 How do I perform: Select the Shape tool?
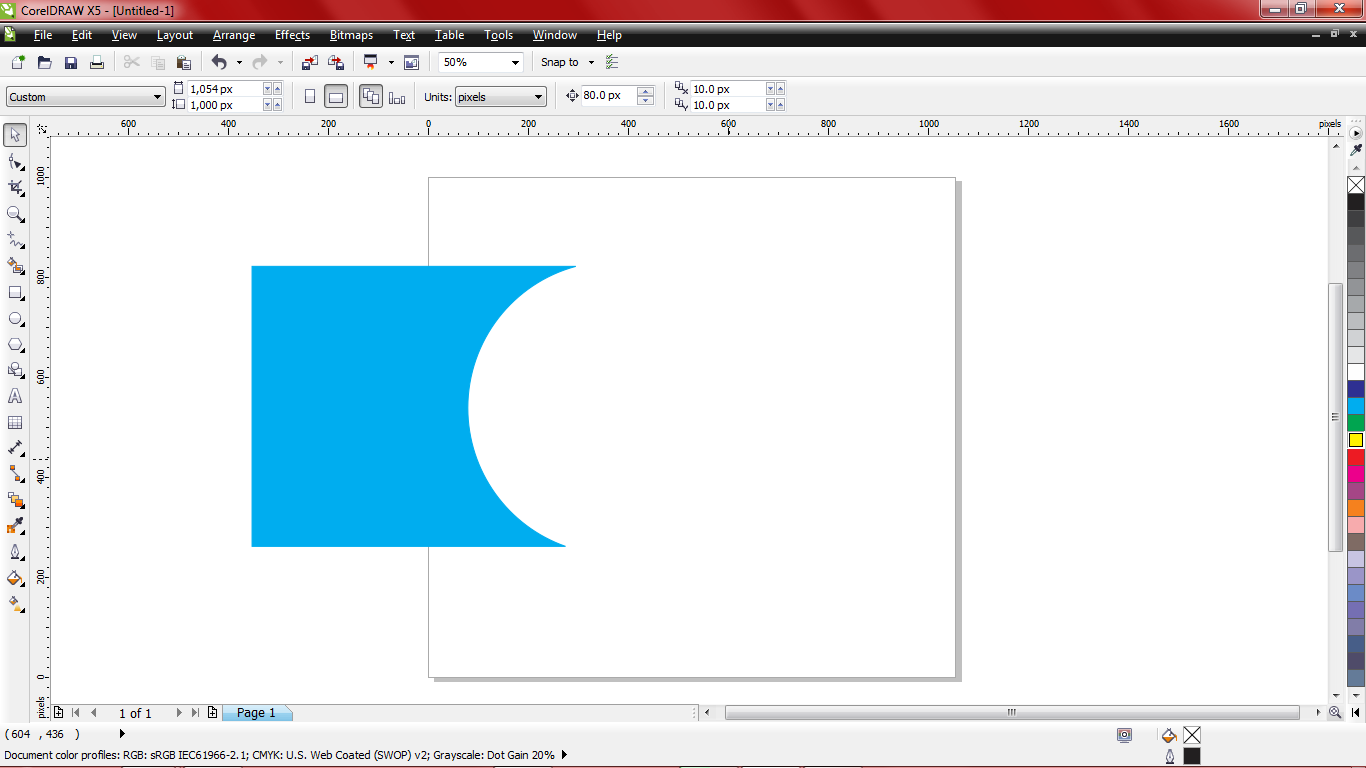(14, 161)
